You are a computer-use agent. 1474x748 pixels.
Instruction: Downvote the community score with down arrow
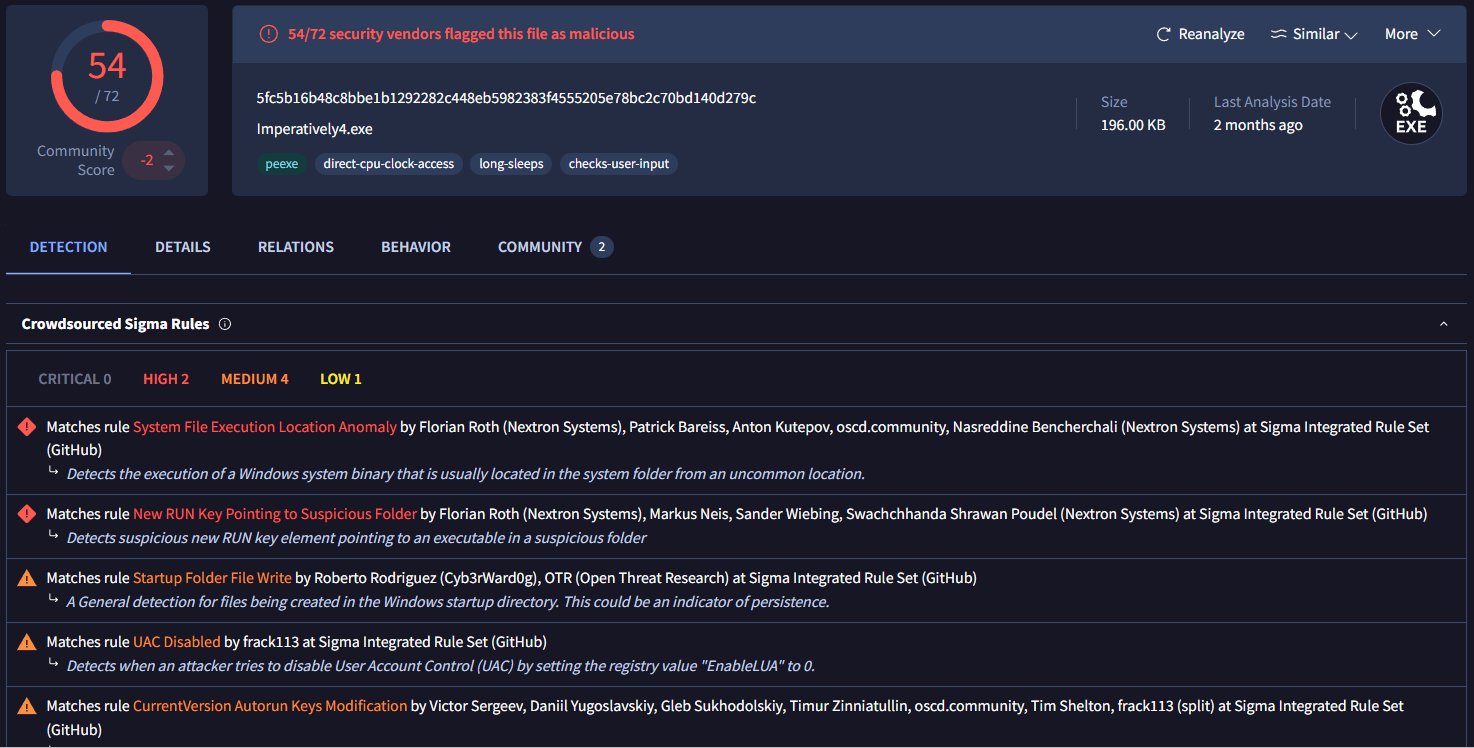[x=168, y=168]
